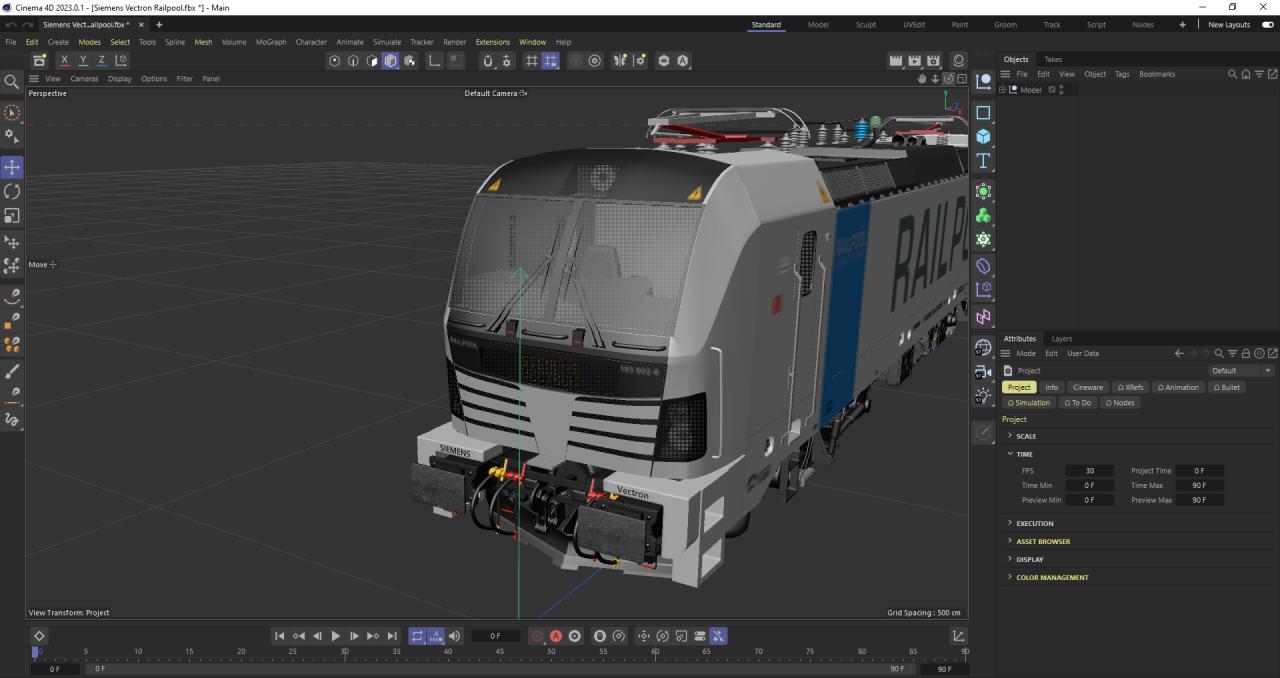Expand the SCALE section
Viewport: 1280px width, 678px height.
point(1026,436)
